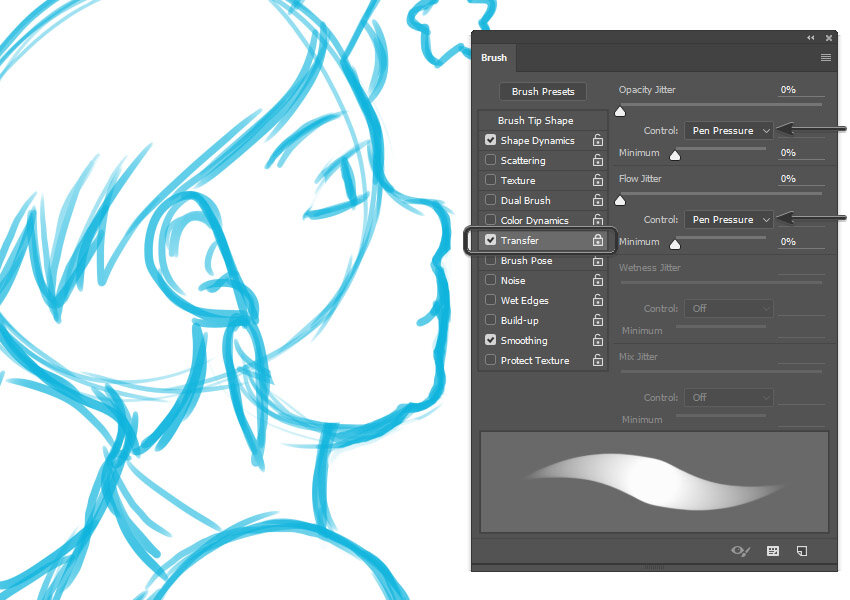Lock the Dual Brush settings
The height and width of the screenshot is (600, 850).
597,200
